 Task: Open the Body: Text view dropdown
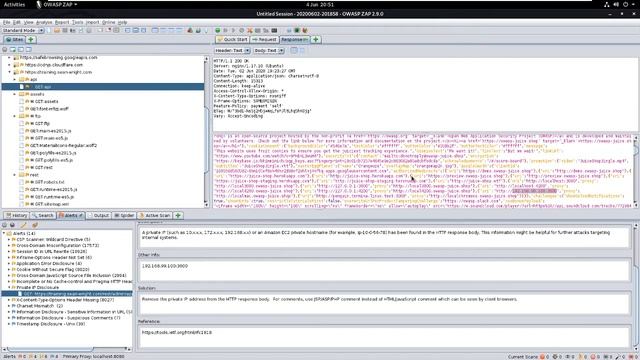click(x=269, y=51)
